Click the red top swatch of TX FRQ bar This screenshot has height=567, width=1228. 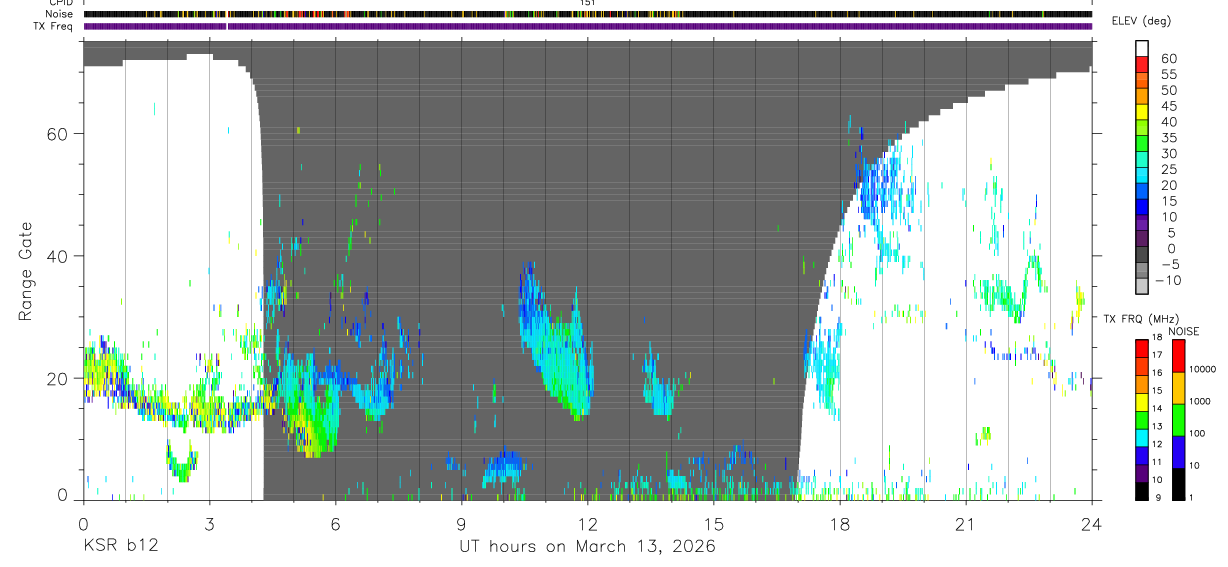coord(1142,348)
